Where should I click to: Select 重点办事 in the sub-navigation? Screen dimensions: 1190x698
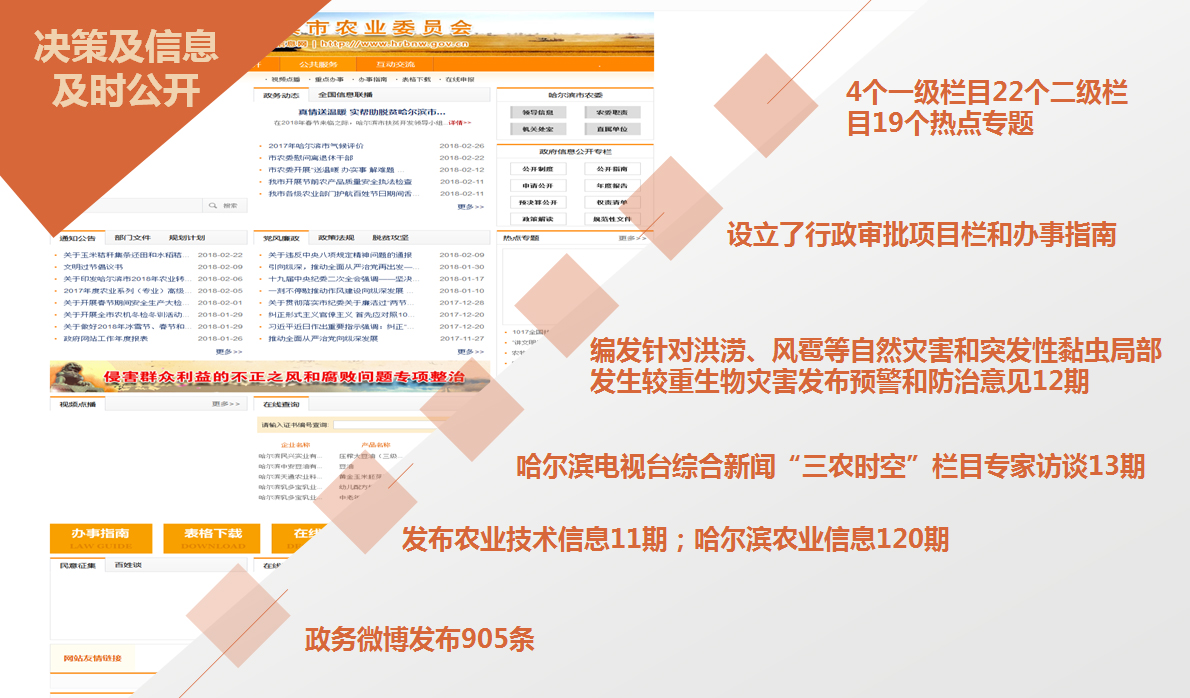(329, 80)
